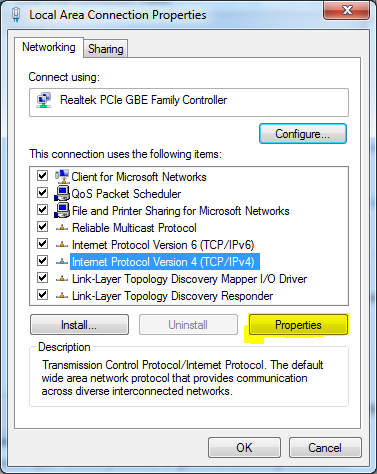The height and width of the screenshot is (474, 377).
Task: Click the Client for Microsoft Networks icon
Action: pyautogui.click(x=62, y=176)
